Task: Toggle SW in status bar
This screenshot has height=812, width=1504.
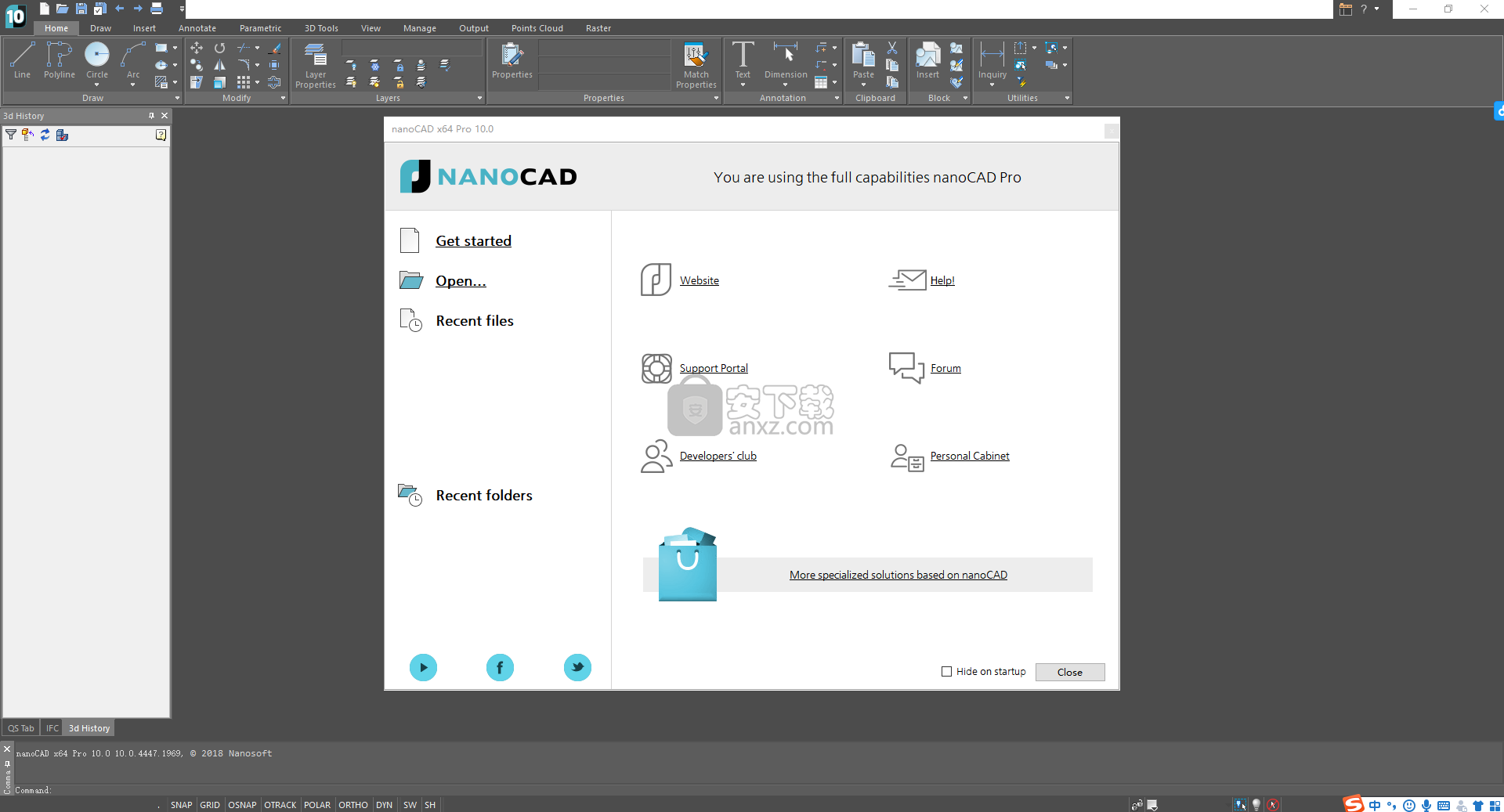Action: tap(410, 805)
